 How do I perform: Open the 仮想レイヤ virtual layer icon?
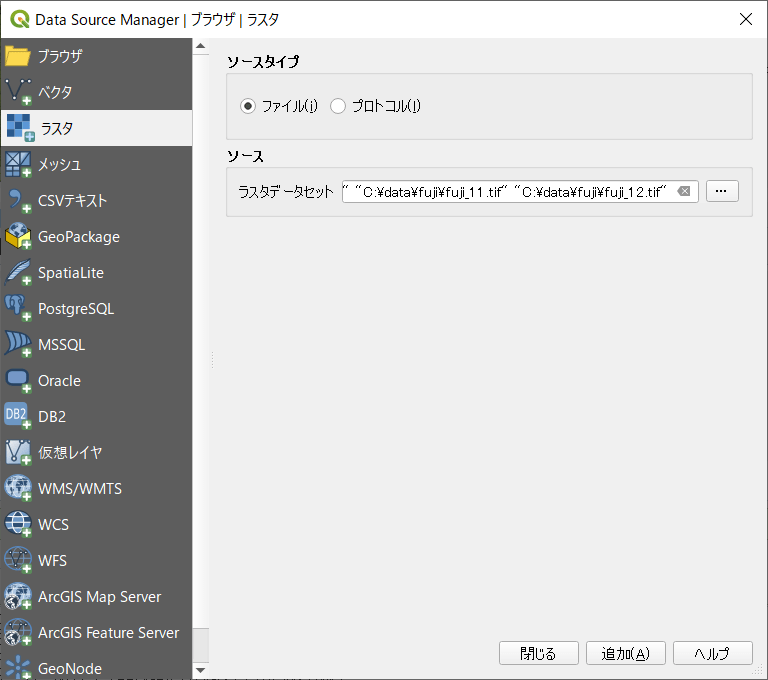[18, 452]
